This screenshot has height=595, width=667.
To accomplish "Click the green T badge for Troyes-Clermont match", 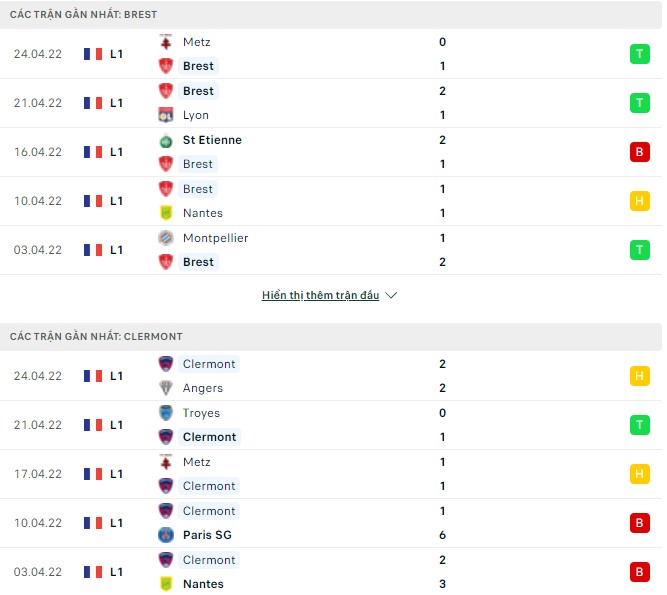I will point(639,425).
